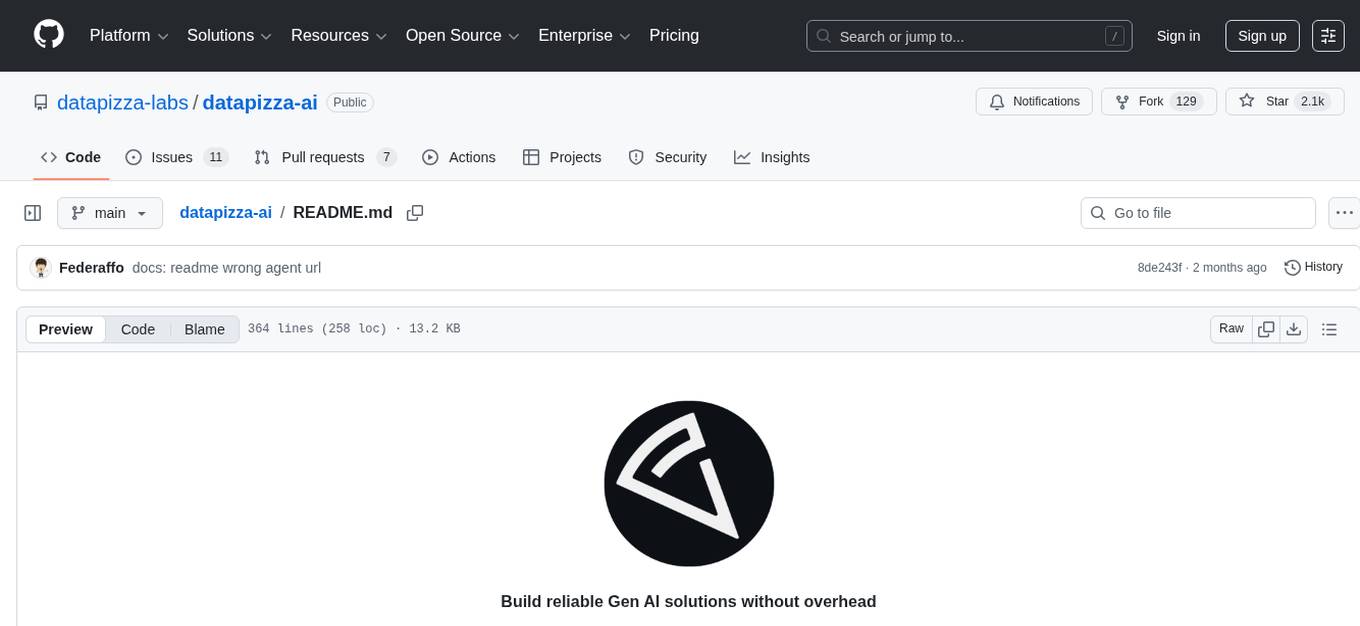Click into the Go to file field
This screenshot has height=626, width=1360.
[x=1197, y=212]
